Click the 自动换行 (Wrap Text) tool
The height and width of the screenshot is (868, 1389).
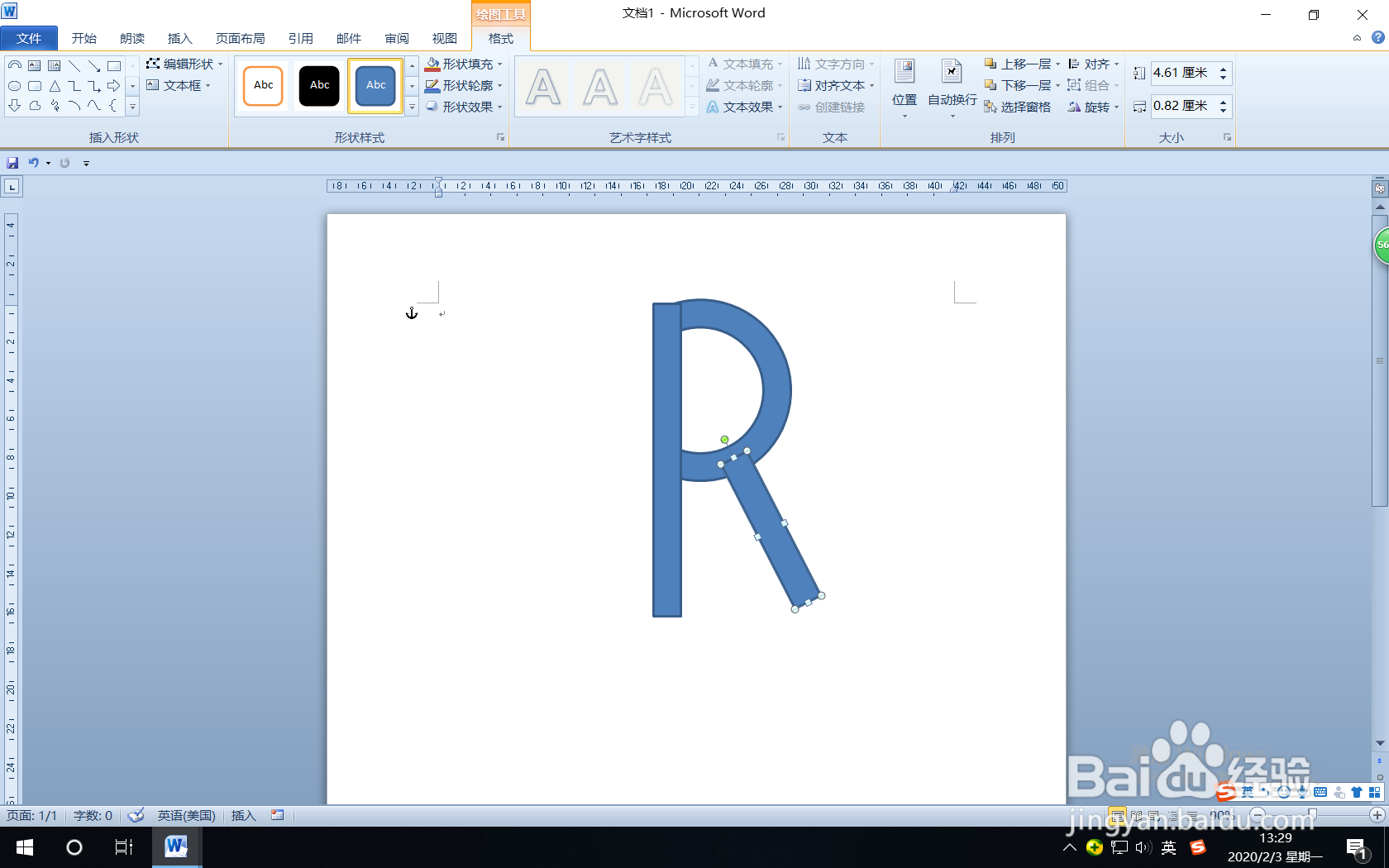(951, 85)
